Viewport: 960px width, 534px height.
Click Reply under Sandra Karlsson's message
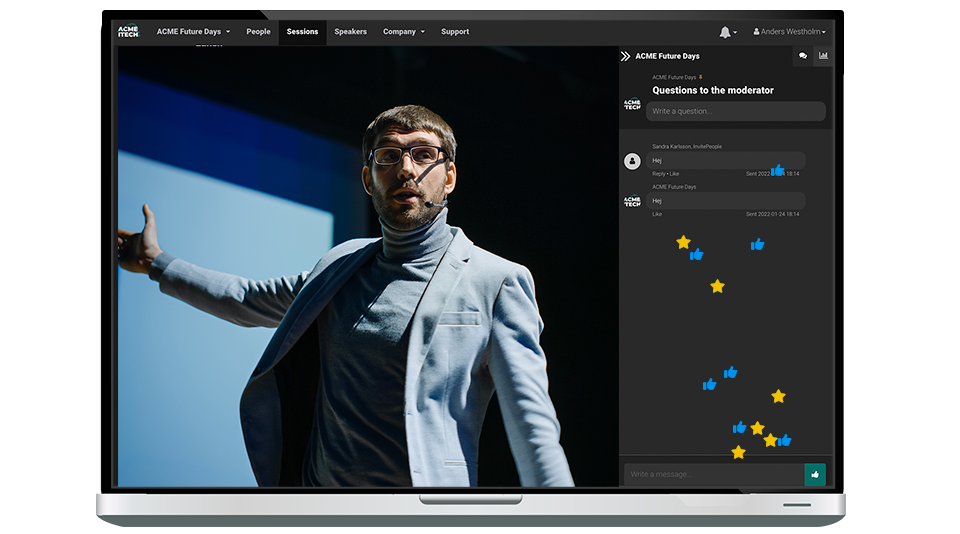coord(658,174)
